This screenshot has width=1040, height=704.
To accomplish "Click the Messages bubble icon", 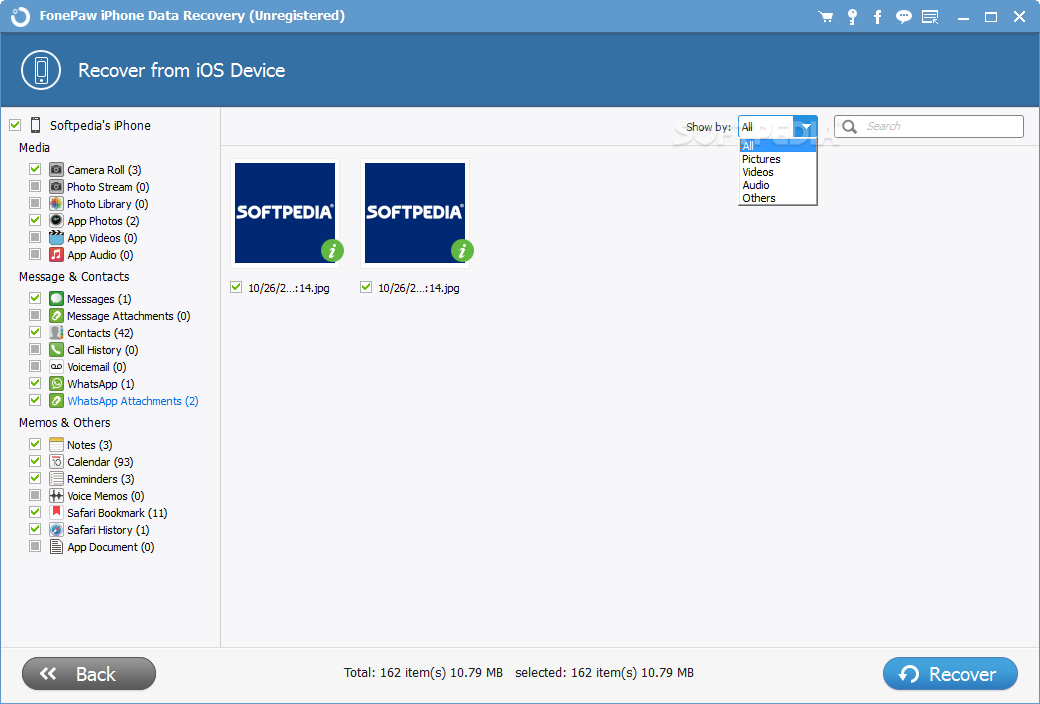I will (56, 299).
